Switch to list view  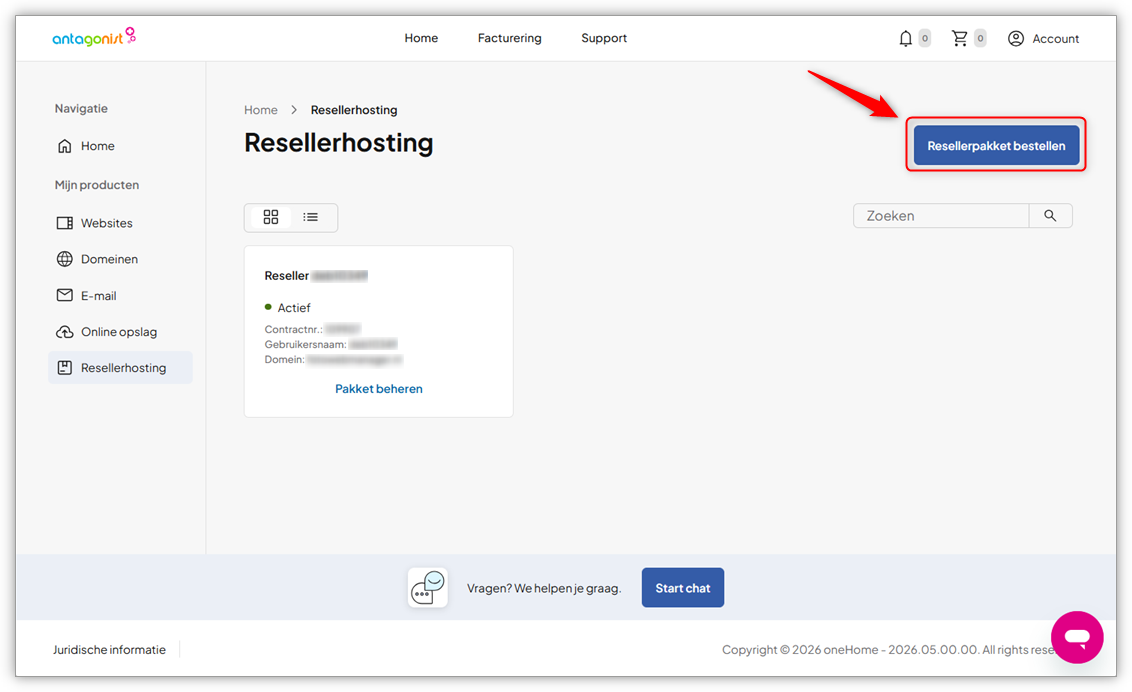pos(310,217)
